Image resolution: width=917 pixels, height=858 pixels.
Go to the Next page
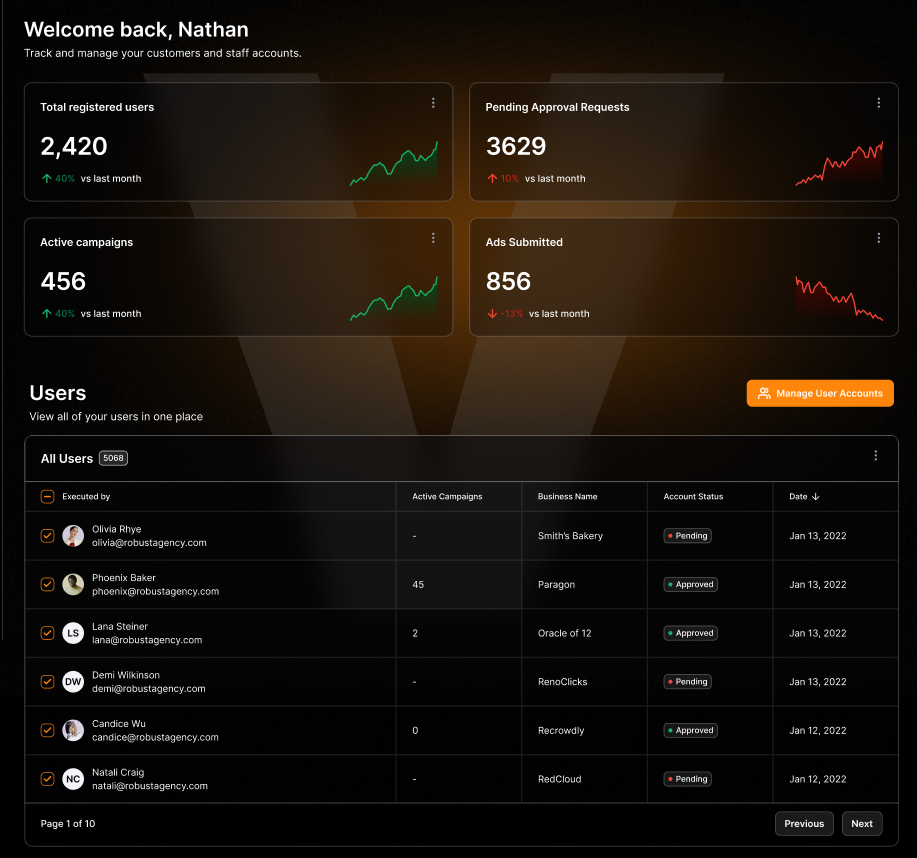(x=862, y=823)
